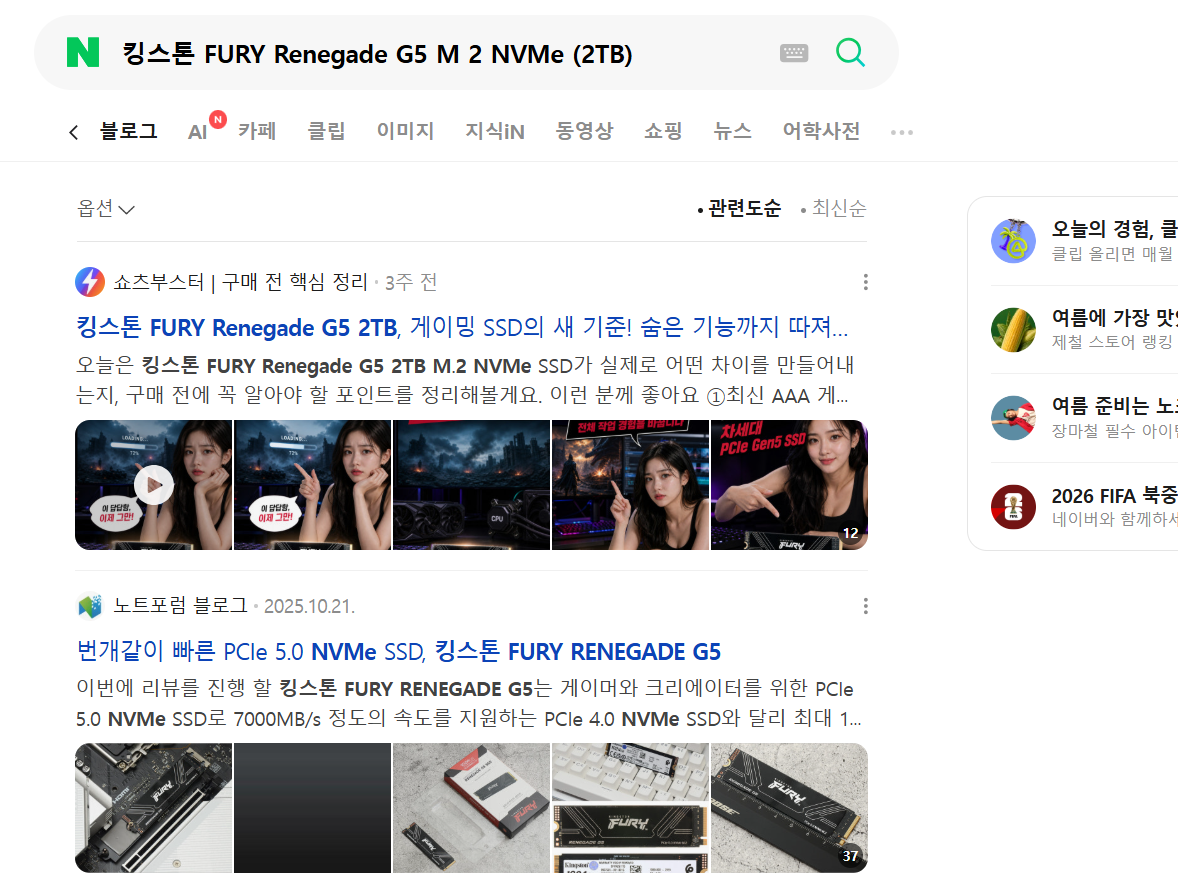Viewport: 1178px width, 886px height.
Task: Click the 3주 전 timestamp
Action: click(411, 283)
